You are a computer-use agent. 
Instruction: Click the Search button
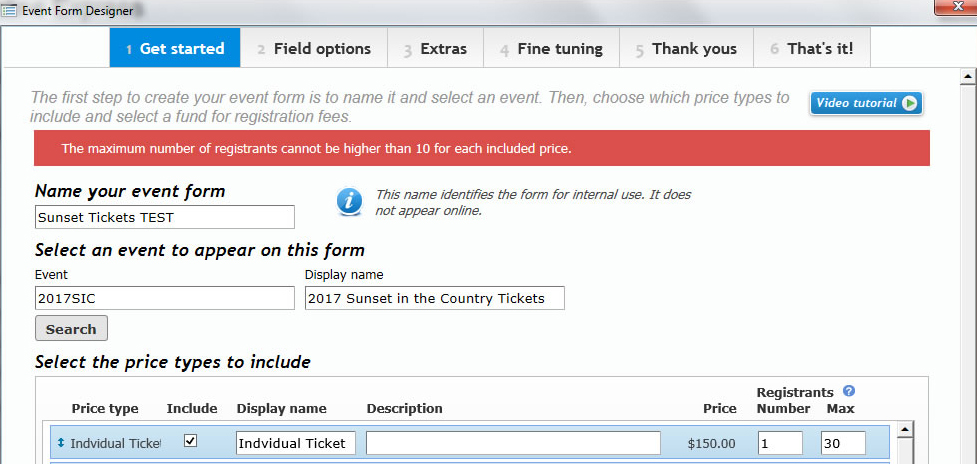pyautogui.click(x=71, y=328)
